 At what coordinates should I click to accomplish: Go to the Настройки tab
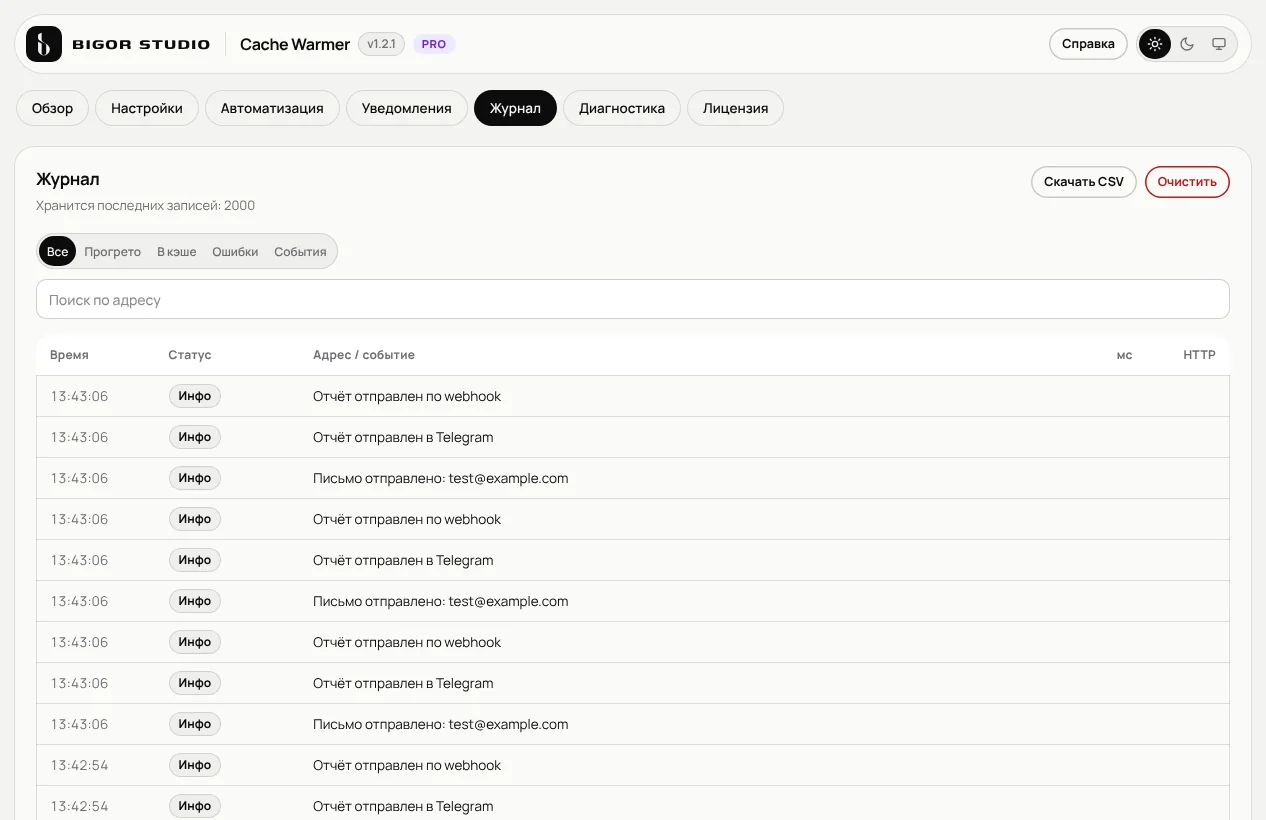click(147, 108)
